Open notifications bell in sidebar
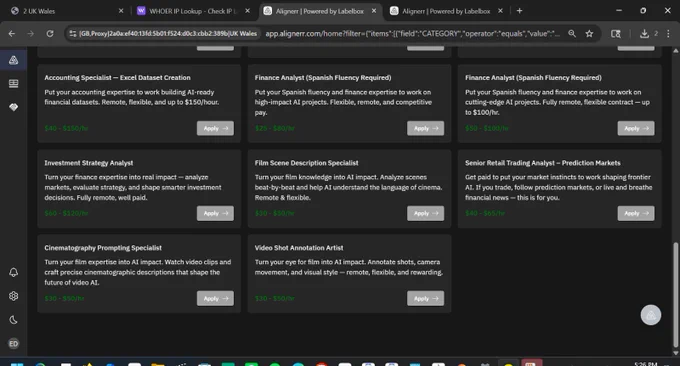This screenshot has width=680, height=366. (13, 272)
